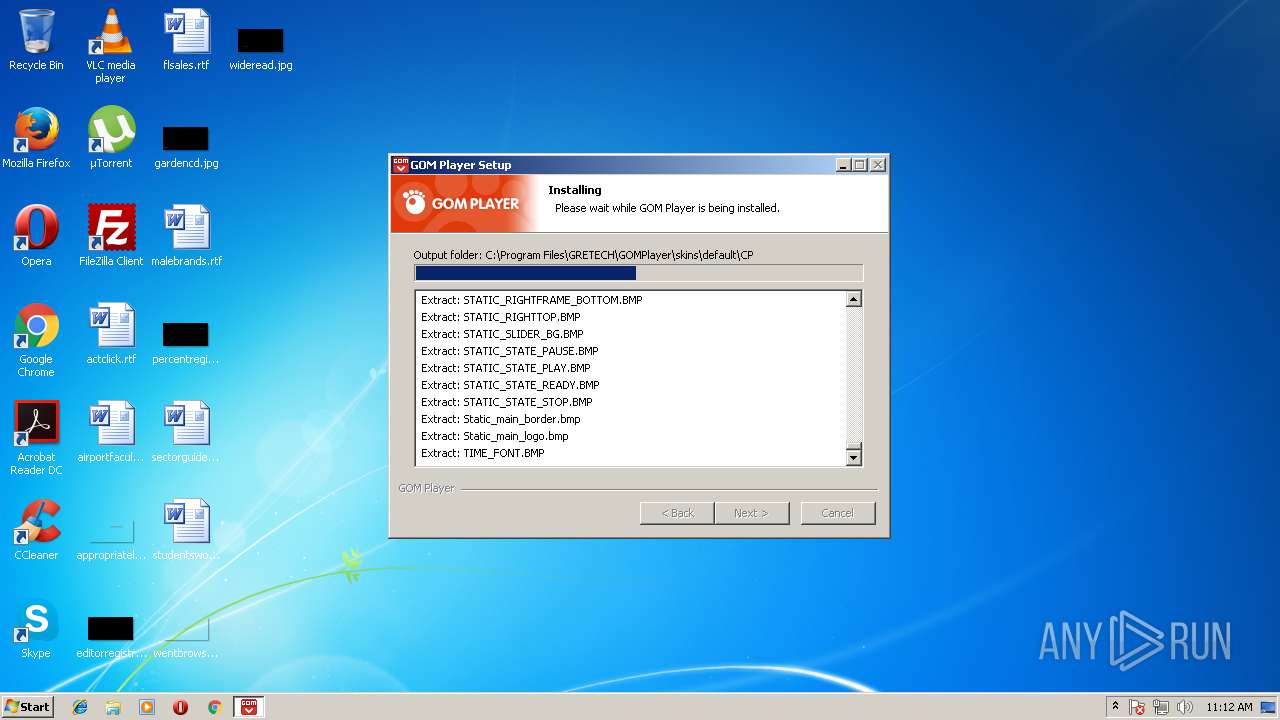Select the actclick.rtf document icon
This screenshot has width=1280, height=720.
click(x=111, y=334)
